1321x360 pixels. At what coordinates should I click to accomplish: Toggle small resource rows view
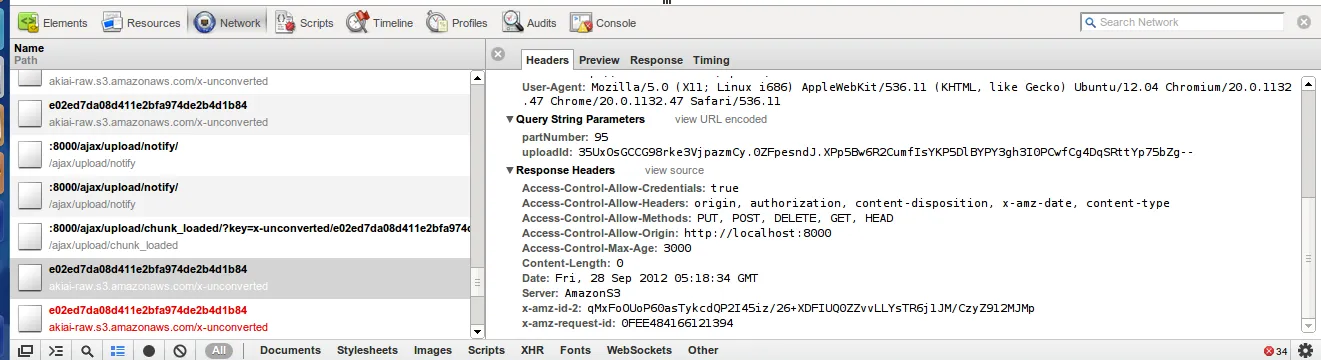click(x=117, y=350)
